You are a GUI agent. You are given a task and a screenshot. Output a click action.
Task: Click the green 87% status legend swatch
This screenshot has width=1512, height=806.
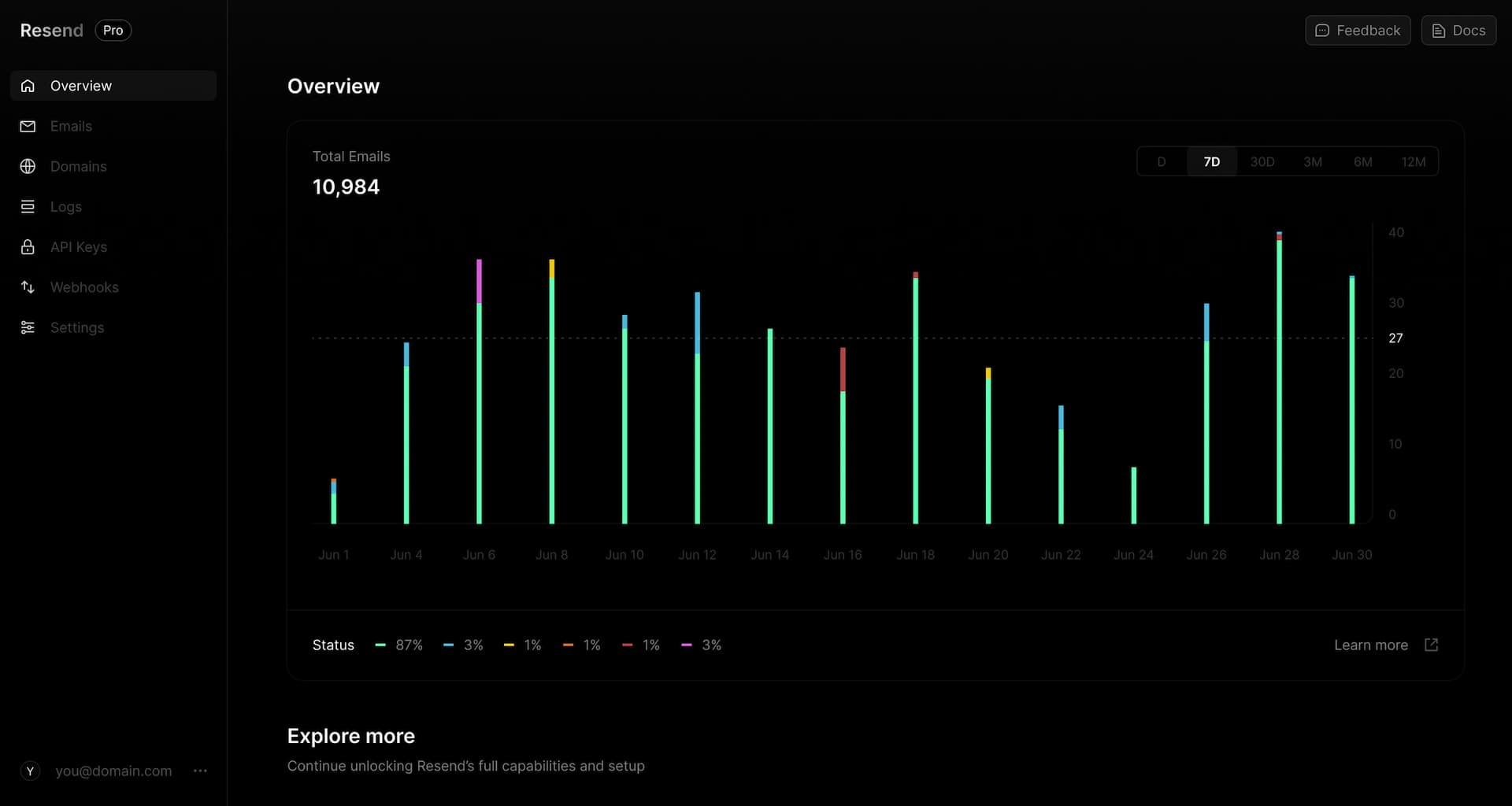tap(380, 645)
